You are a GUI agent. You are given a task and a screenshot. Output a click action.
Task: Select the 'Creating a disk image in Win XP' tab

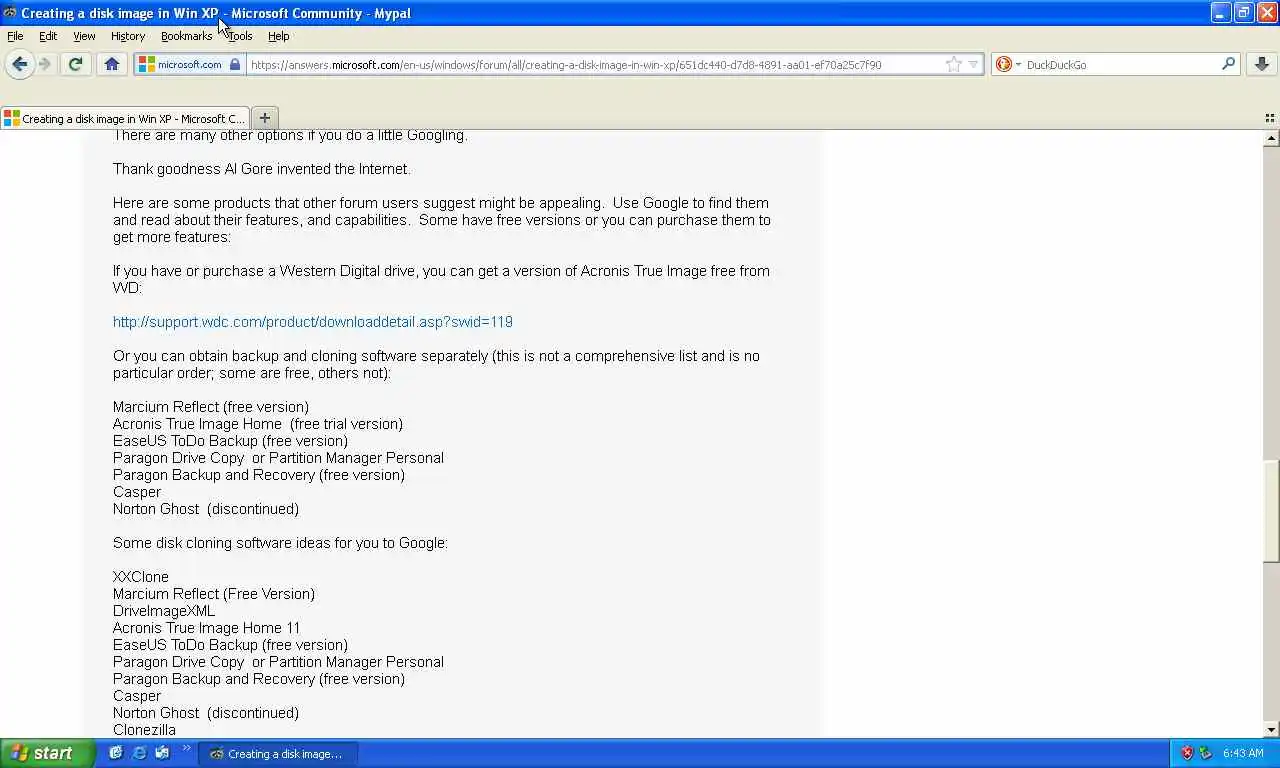(x=125, y=118)
